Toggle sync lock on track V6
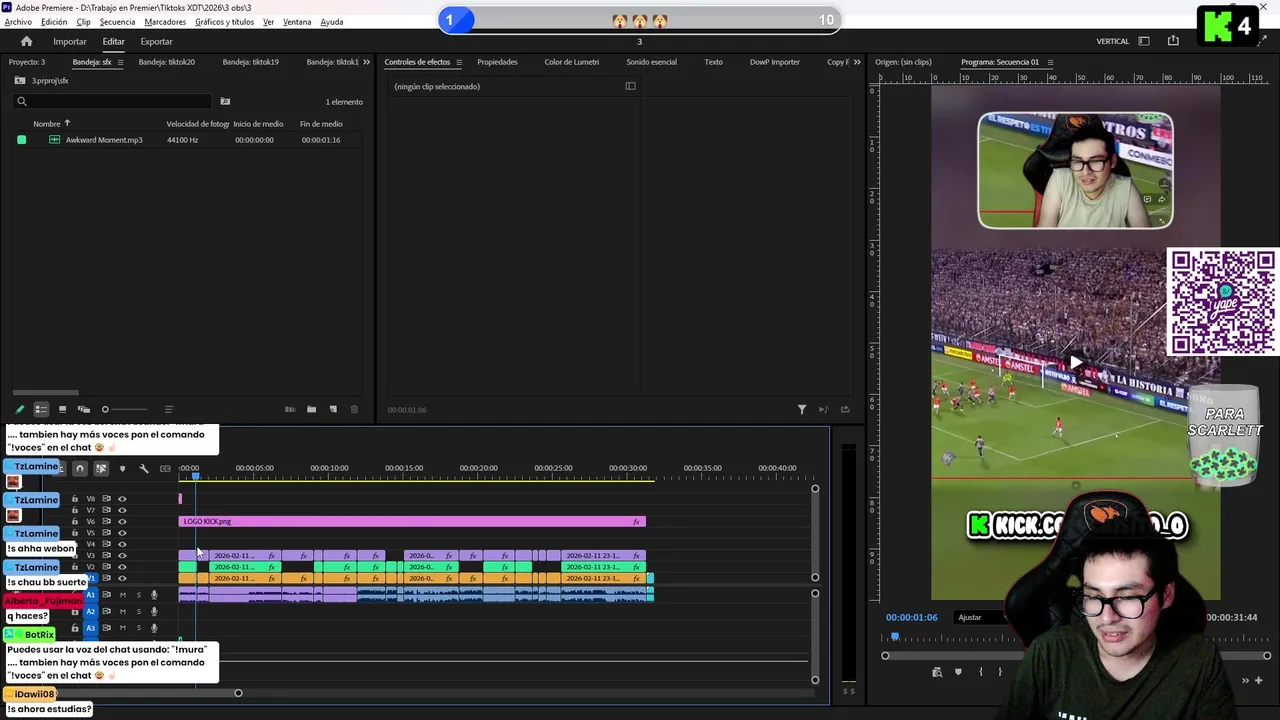Screen dimensions: 1280x720 coord(106,521)
